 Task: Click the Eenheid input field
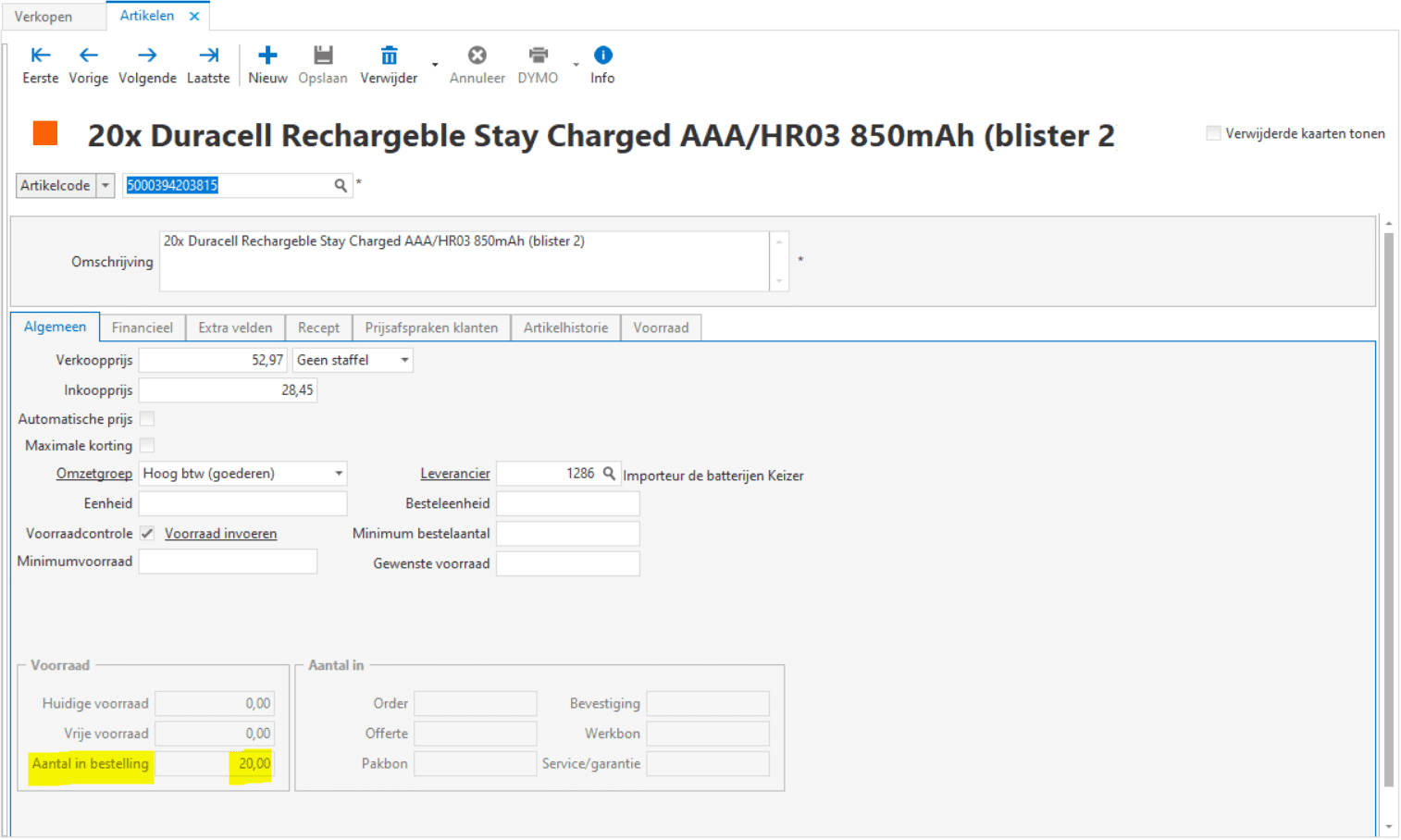[243, 503]
